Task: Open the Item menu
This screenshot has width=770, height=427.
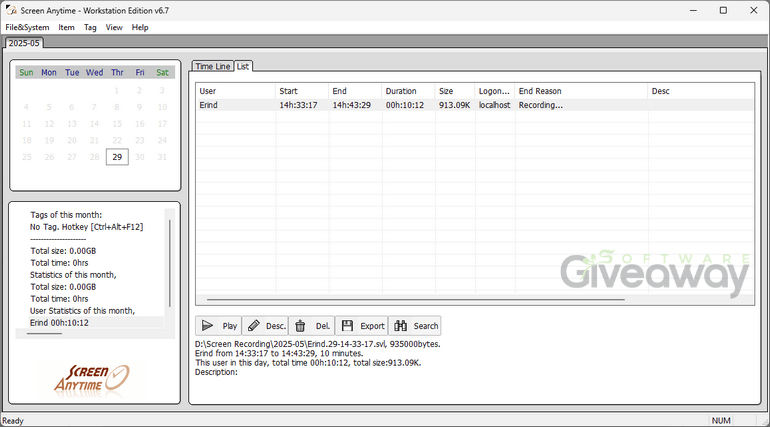Action: tap(66, 27)
